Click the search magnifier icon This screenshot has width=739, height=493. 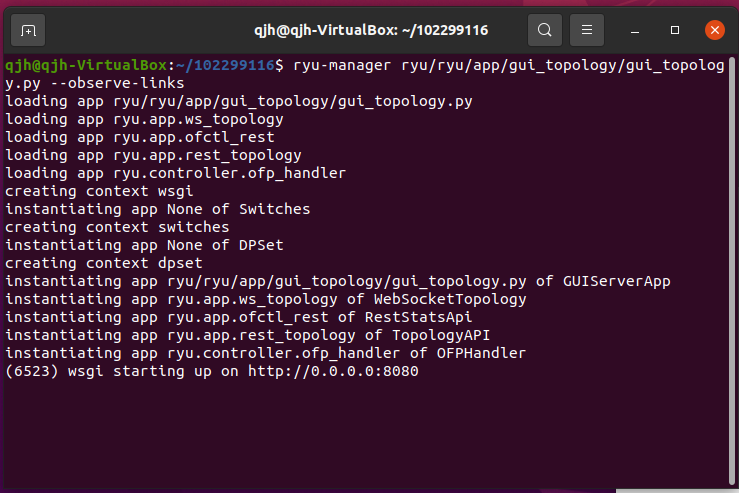point(544,30)
